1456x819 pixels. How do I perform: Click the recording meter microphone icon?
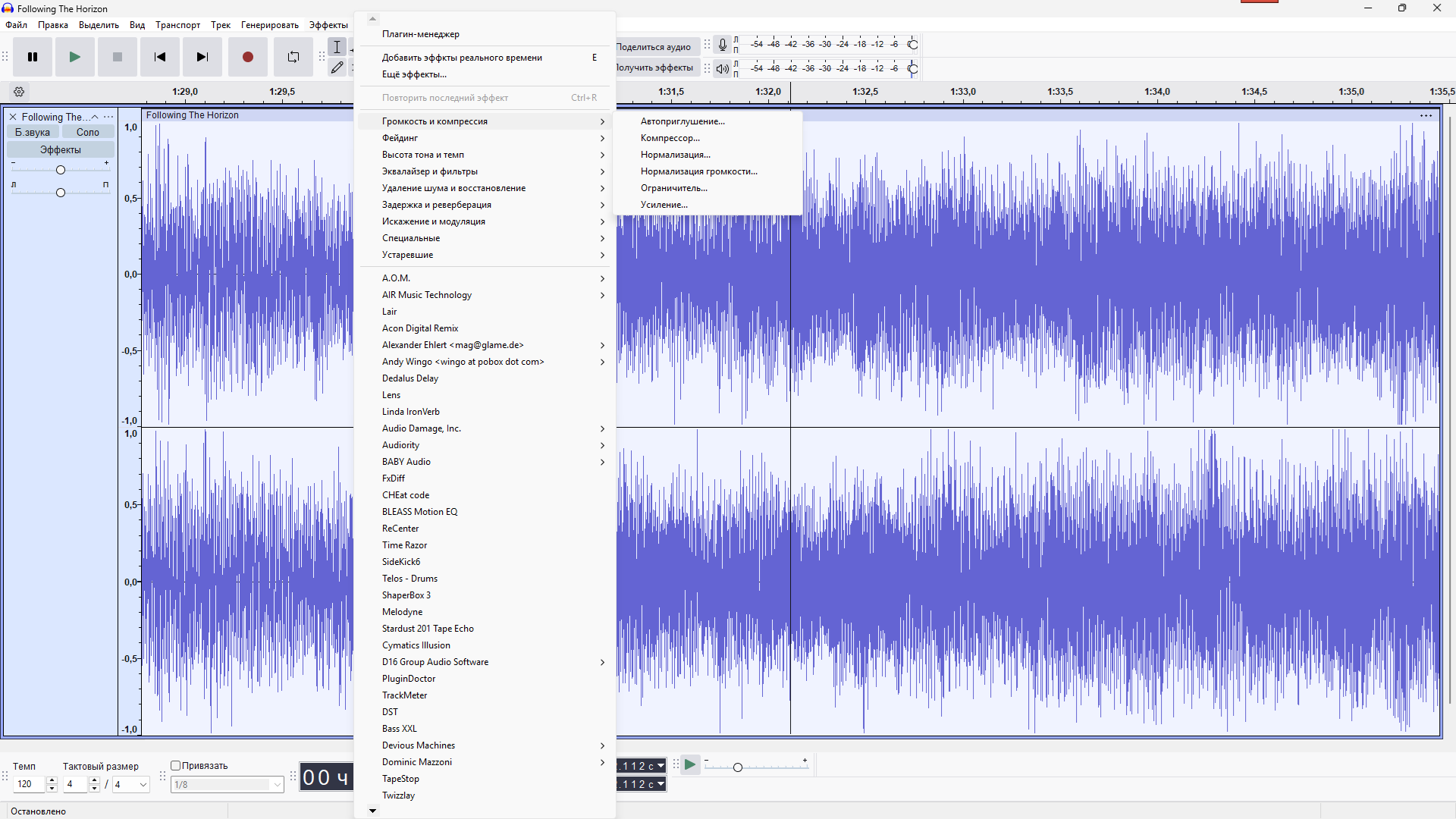(723, 45)
